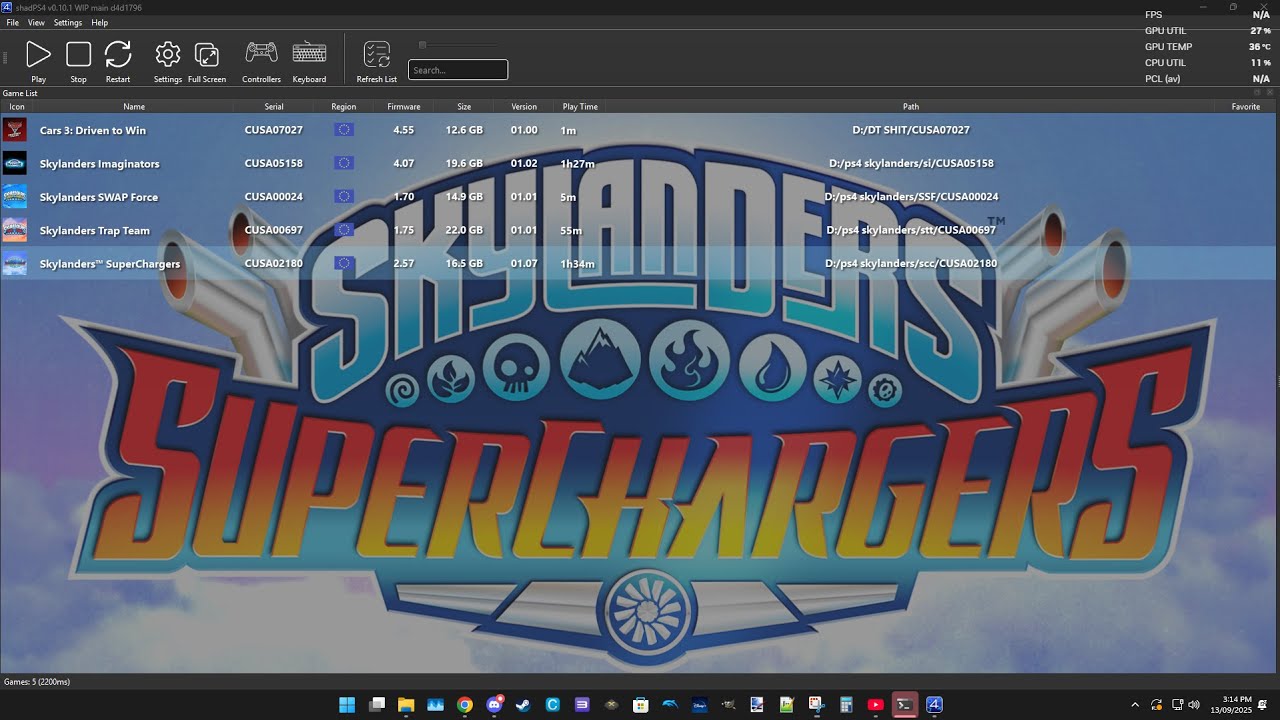Click the Restart toolbar icon
1280x720 pixels.
[118, 54]
